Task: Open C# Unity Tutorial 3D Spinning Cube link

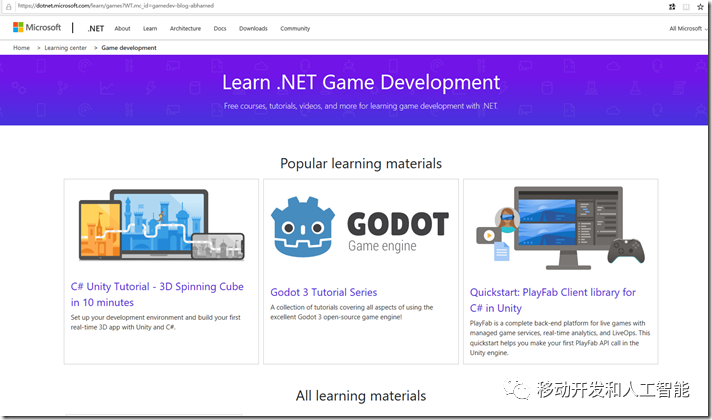Action: (x=157, y=294)
